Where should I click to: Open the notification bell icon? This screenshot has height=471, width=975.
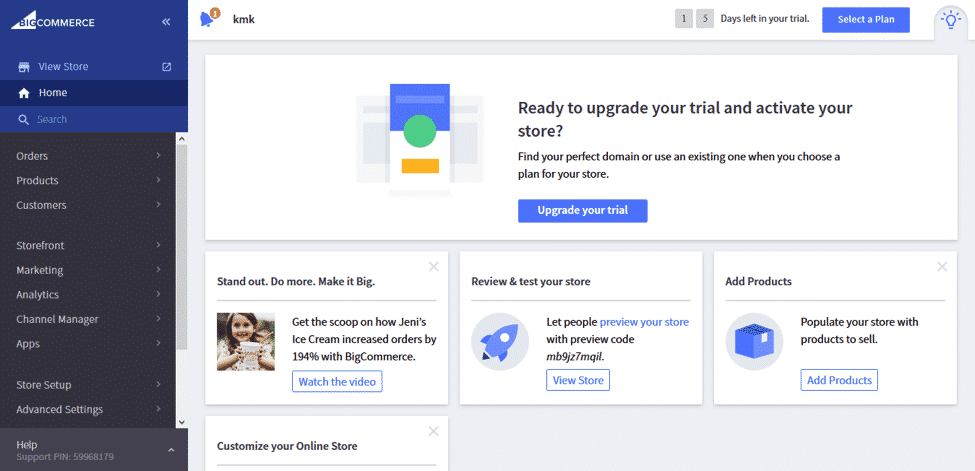208,19
